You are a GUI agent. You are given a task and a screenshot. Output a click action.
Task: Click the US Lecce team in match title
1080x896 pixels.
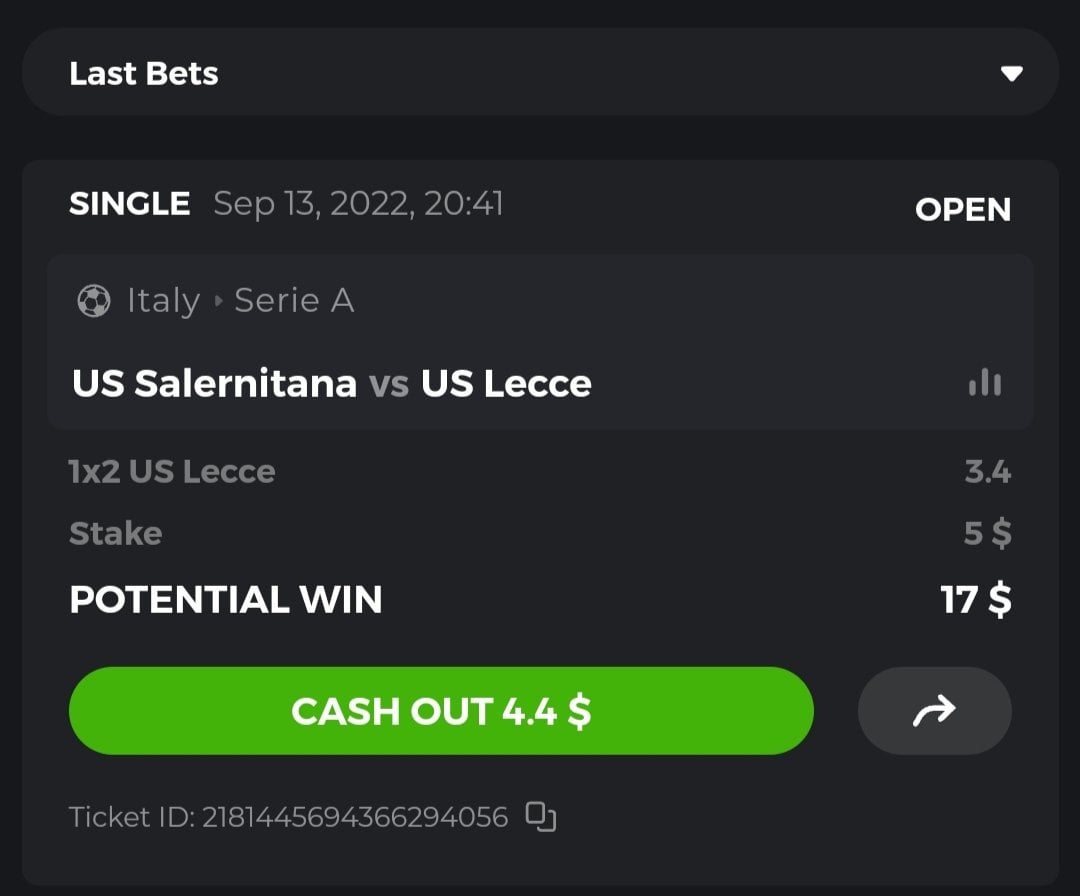[506, 384]
